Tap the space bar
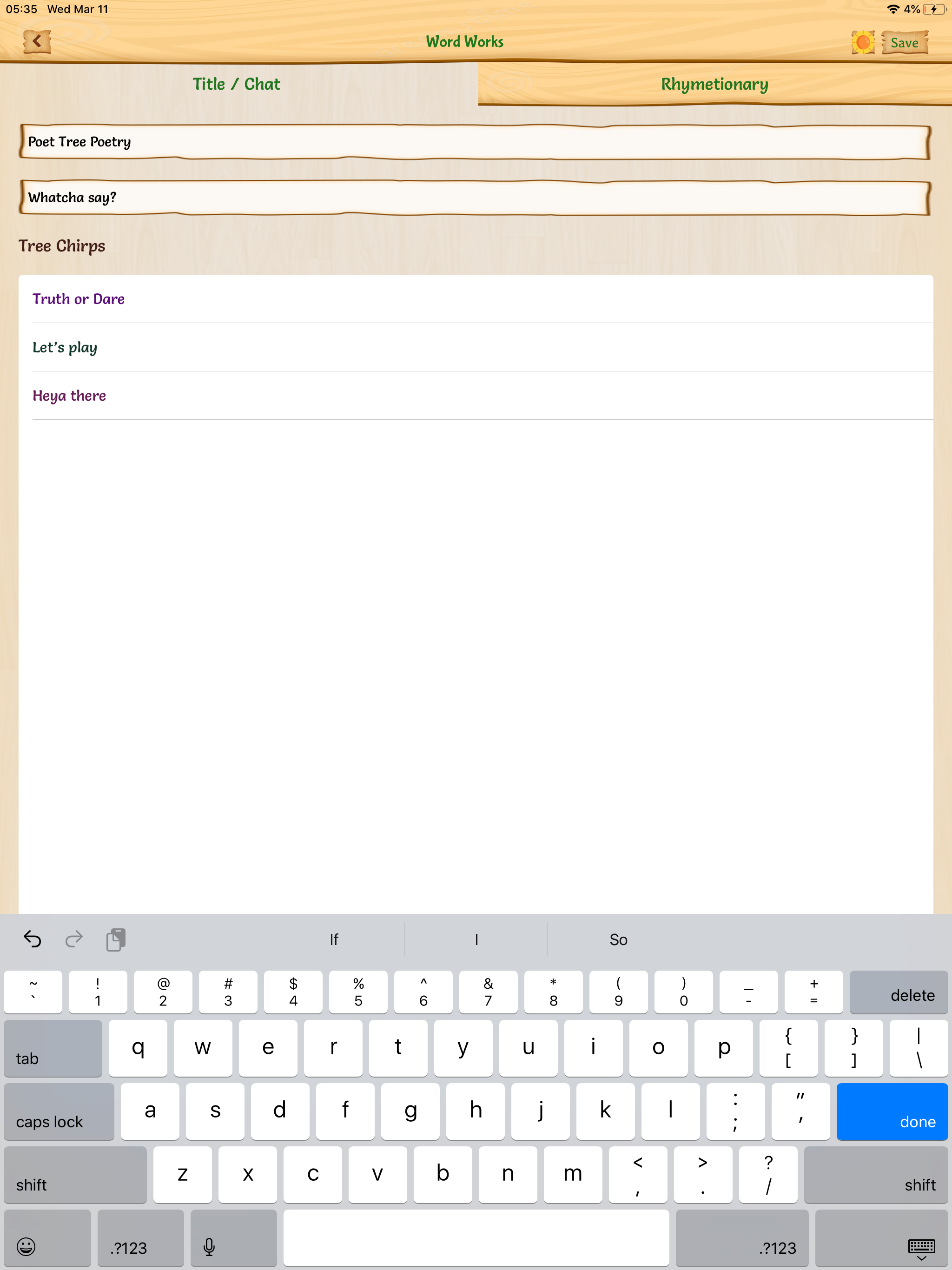 coord(476,1238)
